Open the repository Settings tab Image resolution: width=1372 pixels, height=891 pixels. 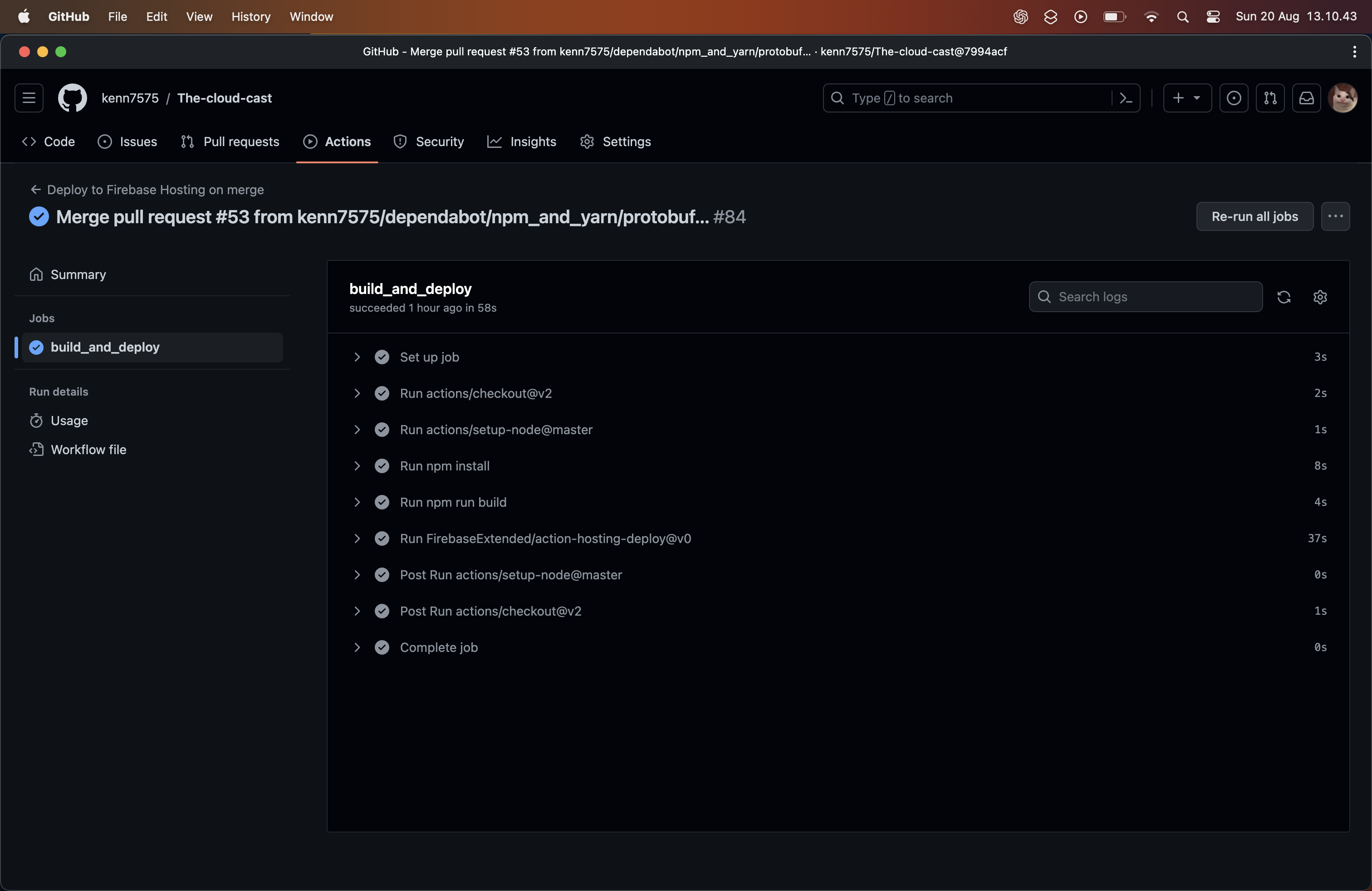point(616,142)
